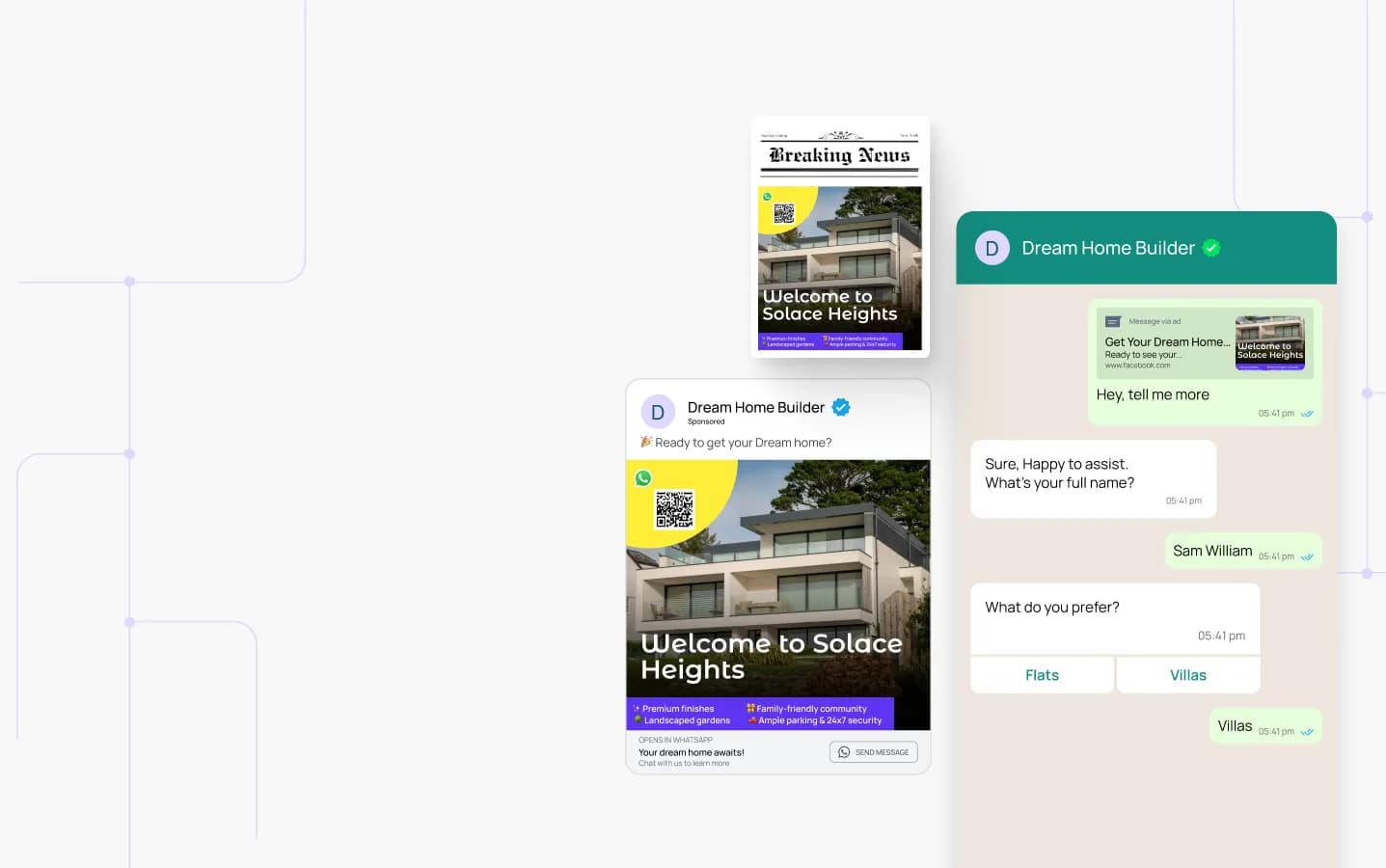The height and width of the screenshot is (868, 1386).
Task: Click the read receipt ticks under Hey, tell me more
Action: click(x=1308, y=413)
